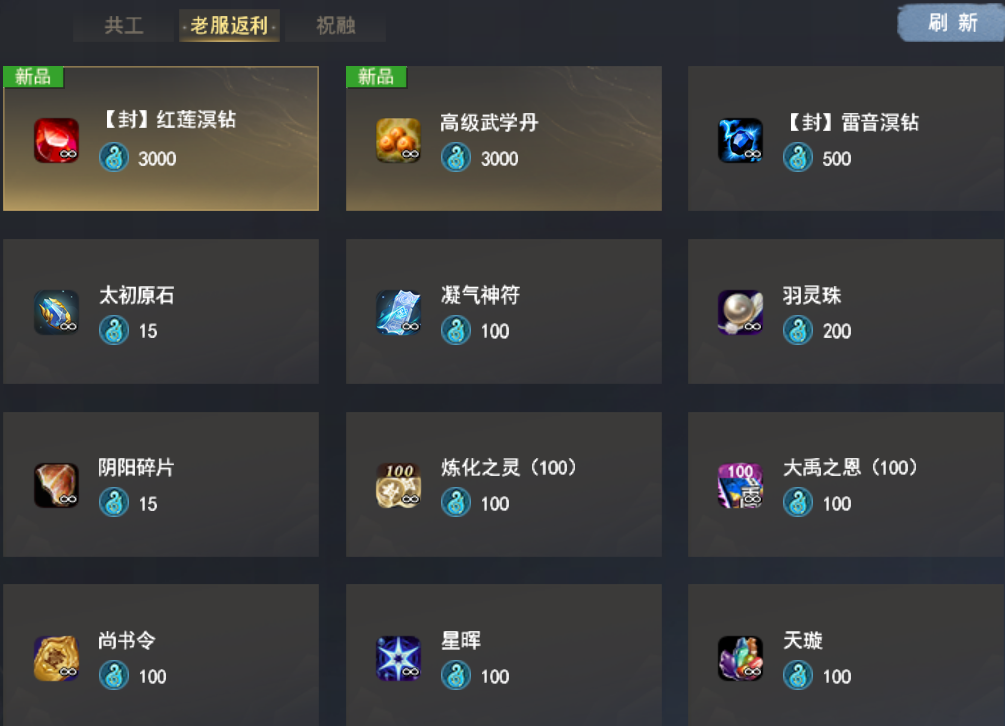Click the 星晖 star icon
Screen dimensions: 1005x726
[399, 658]
